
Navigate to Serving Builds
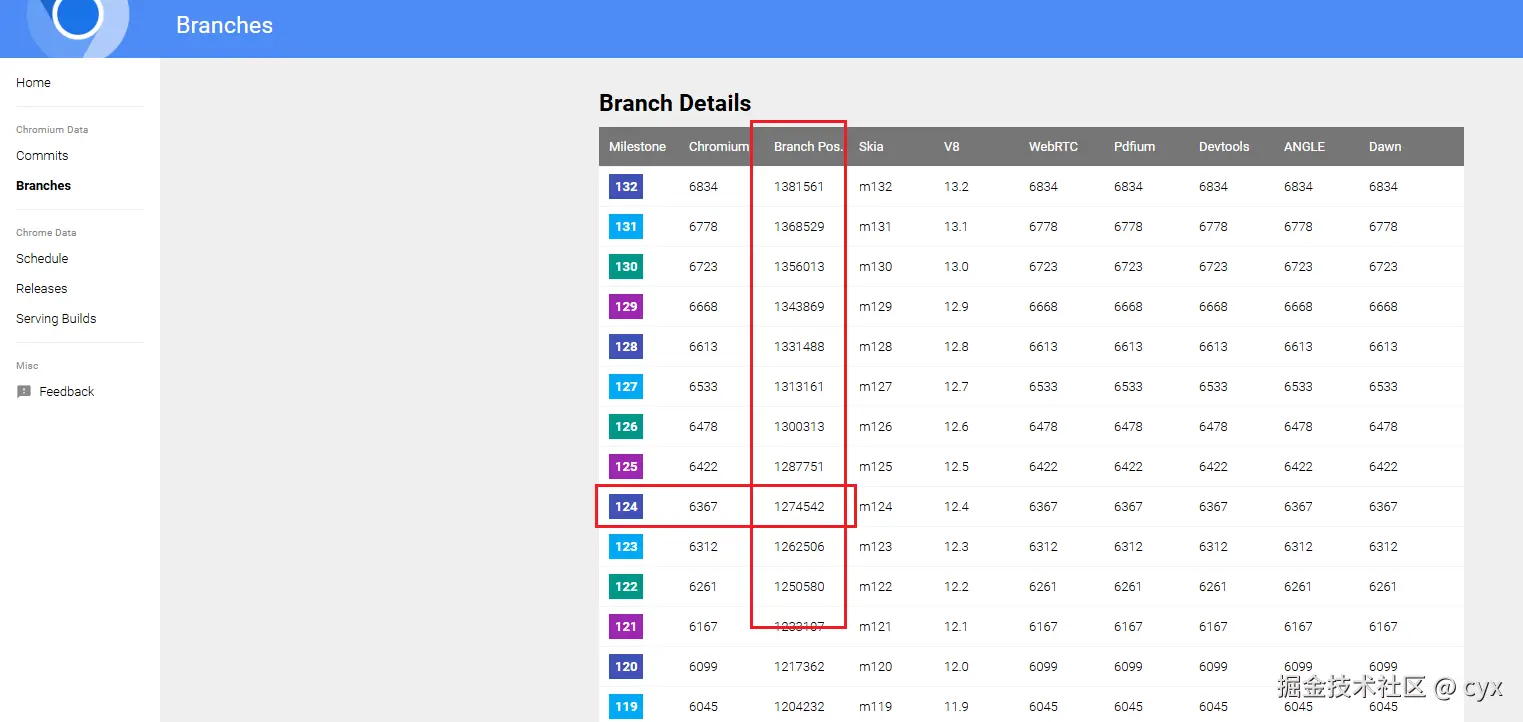56,319
